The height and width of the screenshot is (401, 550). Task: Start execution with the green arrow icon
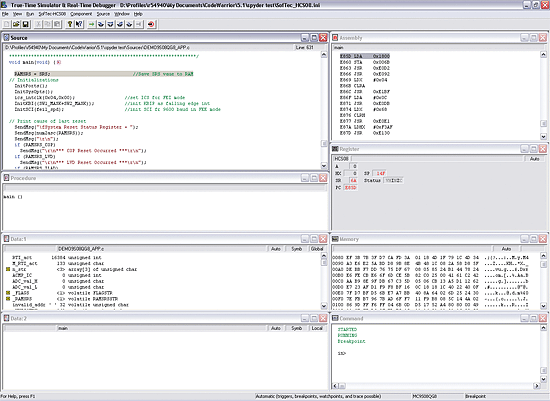[x=92, y=24]
